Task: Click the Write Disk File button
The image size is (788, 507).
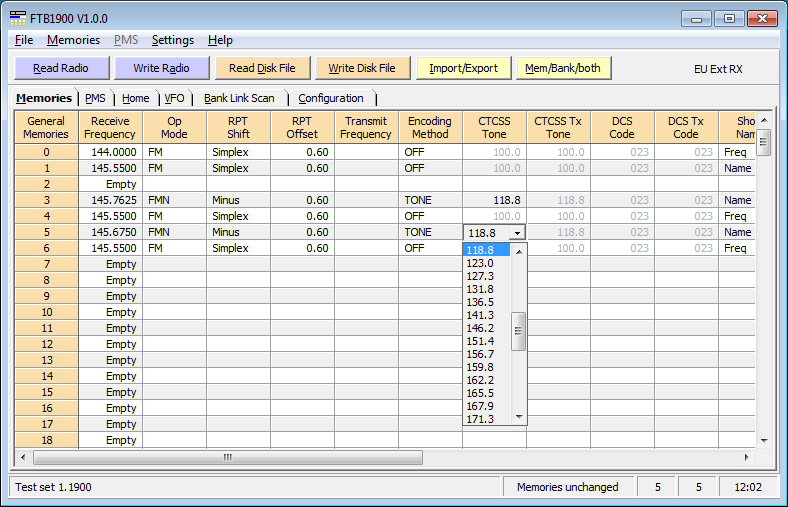Action: point(362,68)
